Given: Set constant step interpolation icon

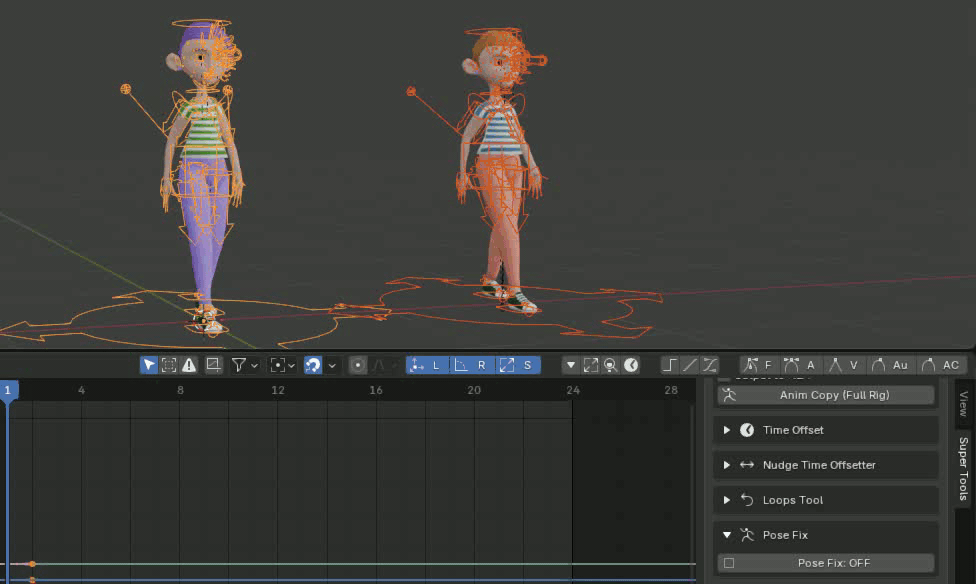Looking at the screenshot, I should (x=670, y=365).
